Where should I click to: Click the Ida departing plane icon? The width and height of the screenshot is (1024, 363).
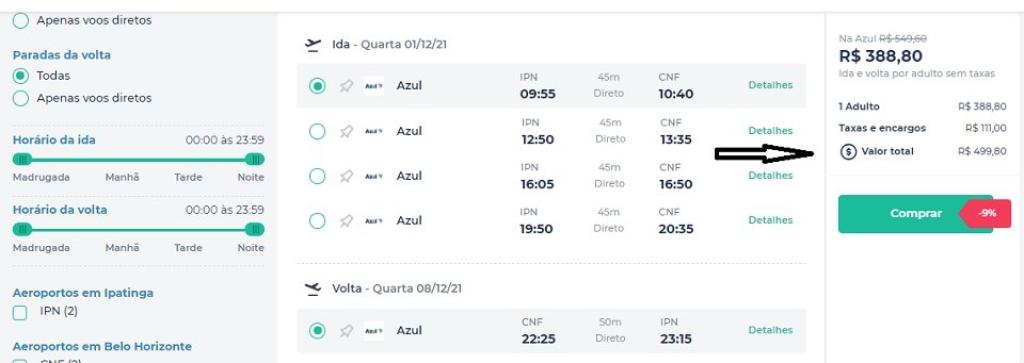click(313, 45)
